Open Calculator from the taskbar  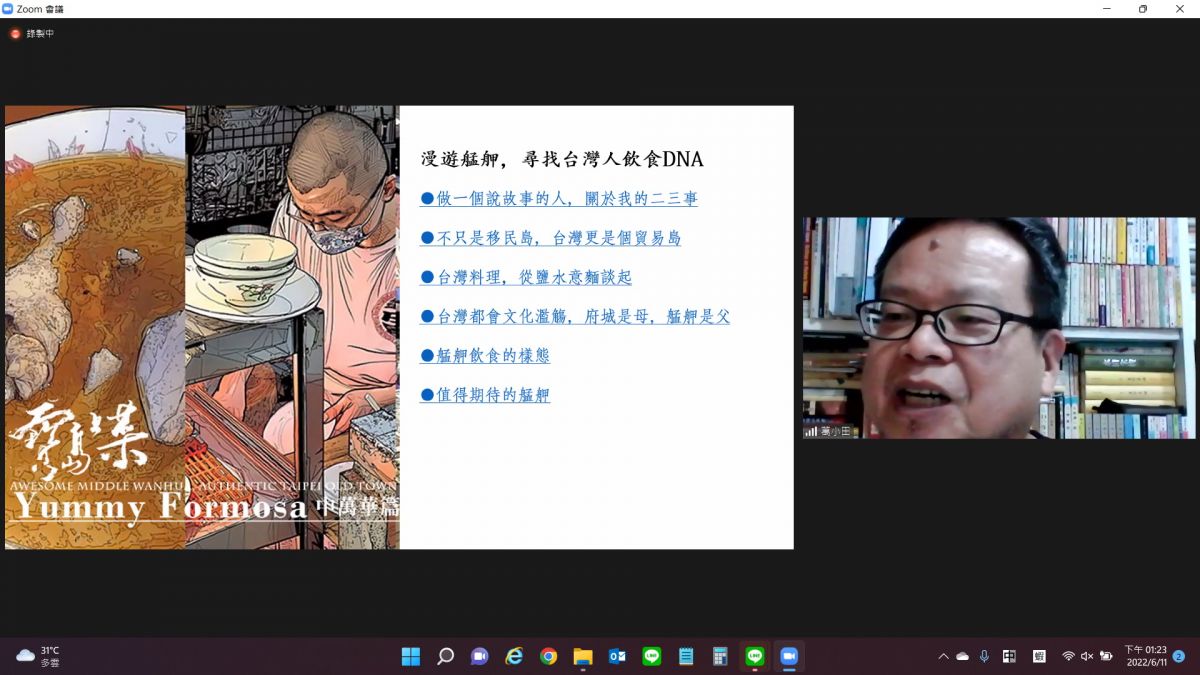point(720,656)
